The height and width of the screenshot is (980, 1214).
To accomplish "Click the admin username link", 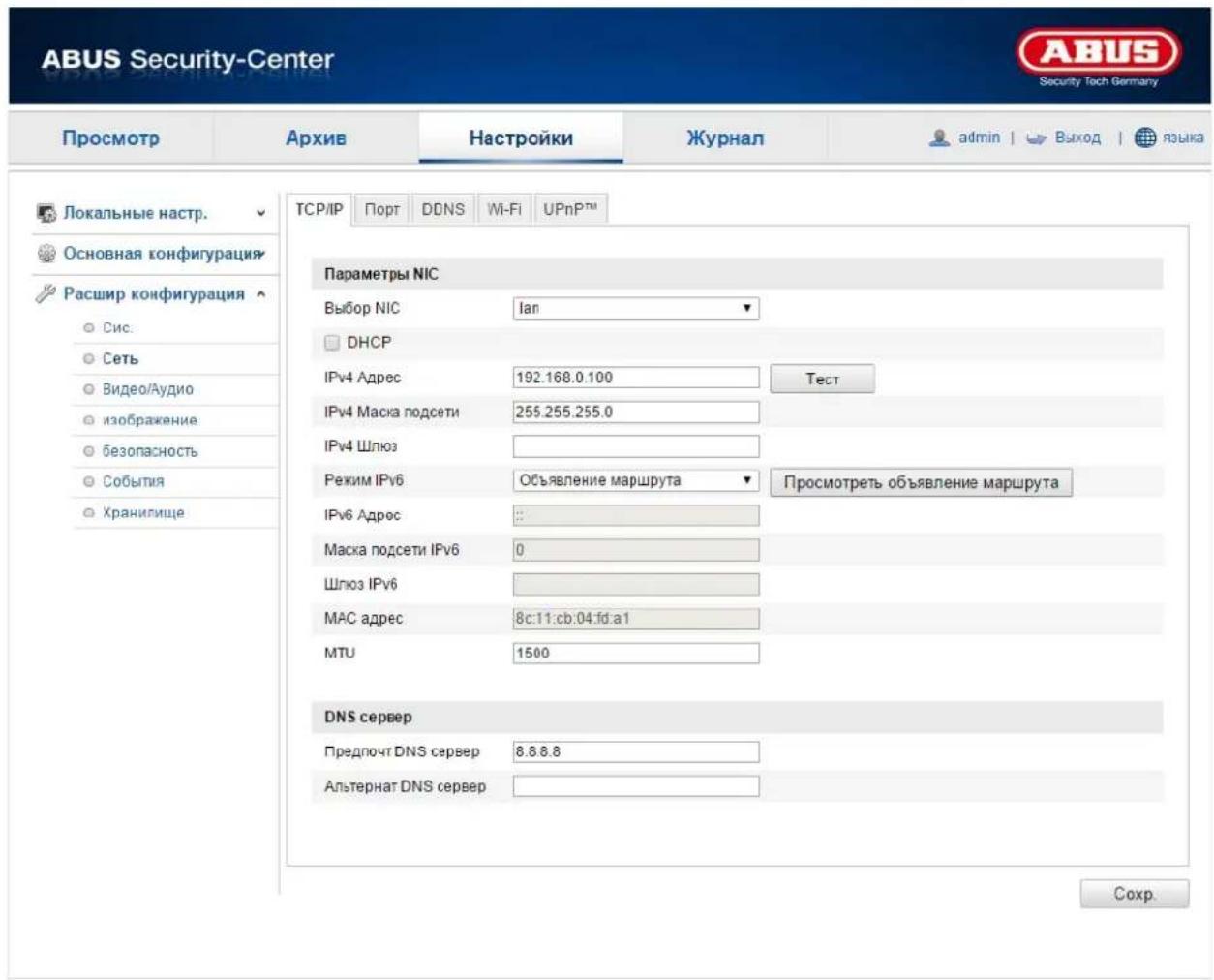I will [979, 138].
